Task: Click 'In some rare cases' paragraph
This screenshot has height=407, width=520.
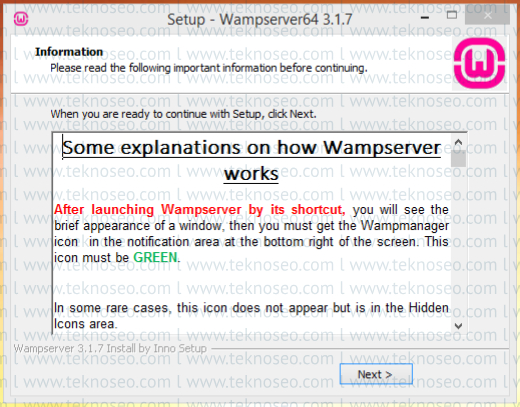Action: pyautogui.click(x=251, y=316)
